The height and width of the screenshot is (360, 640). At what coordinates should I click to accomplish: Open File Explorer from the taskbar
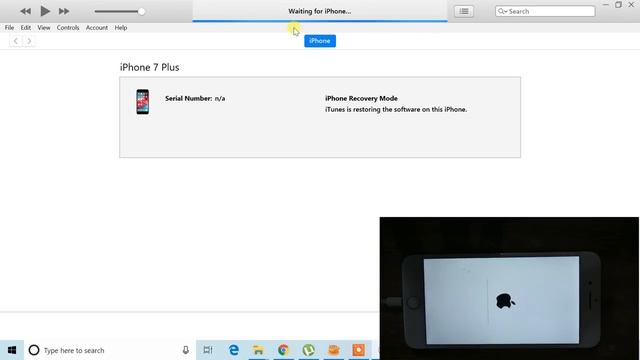pyautogui.click(x=258, y=350)
